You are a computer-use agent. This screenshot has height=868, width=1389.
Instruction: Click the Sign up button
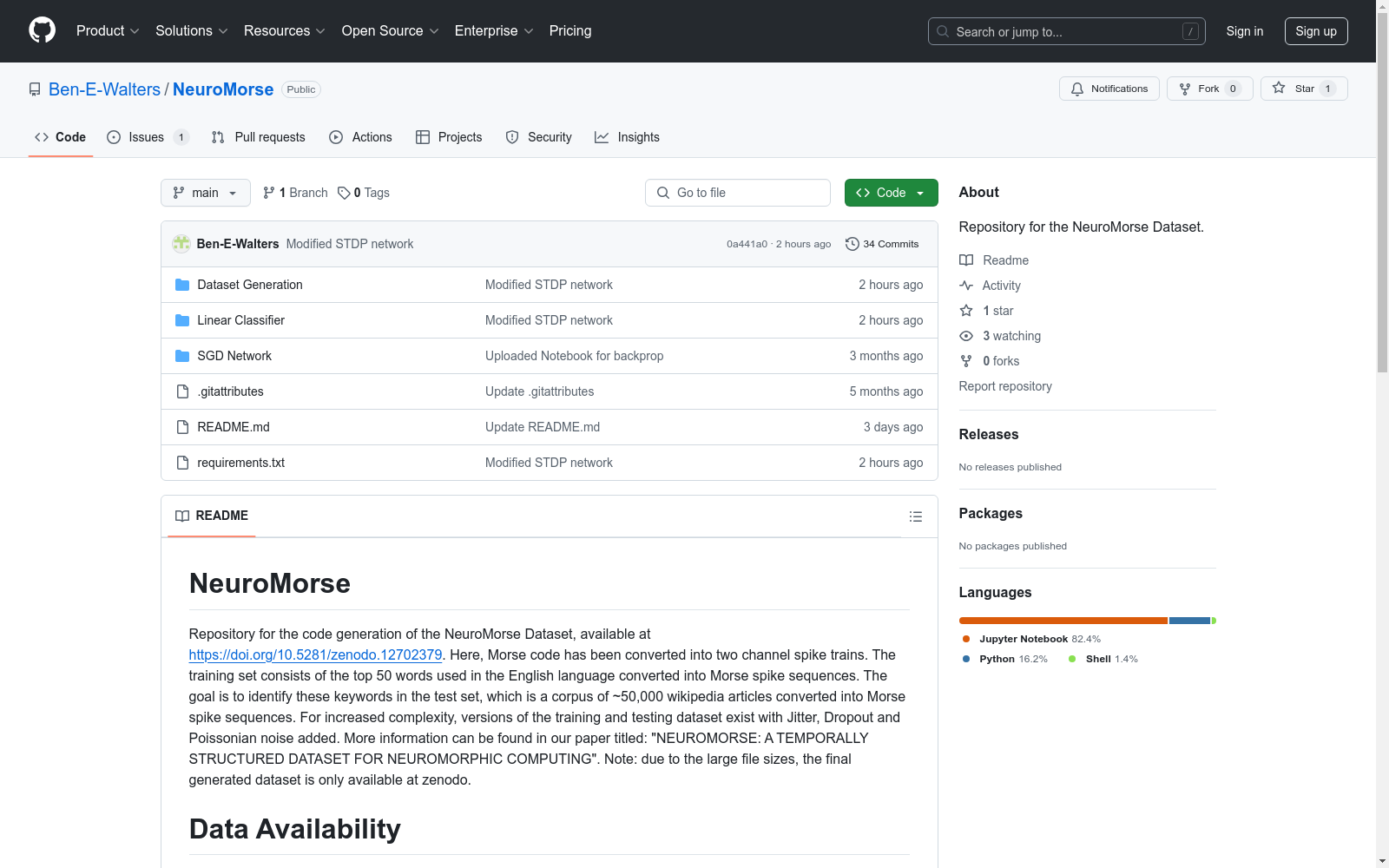1316,31
